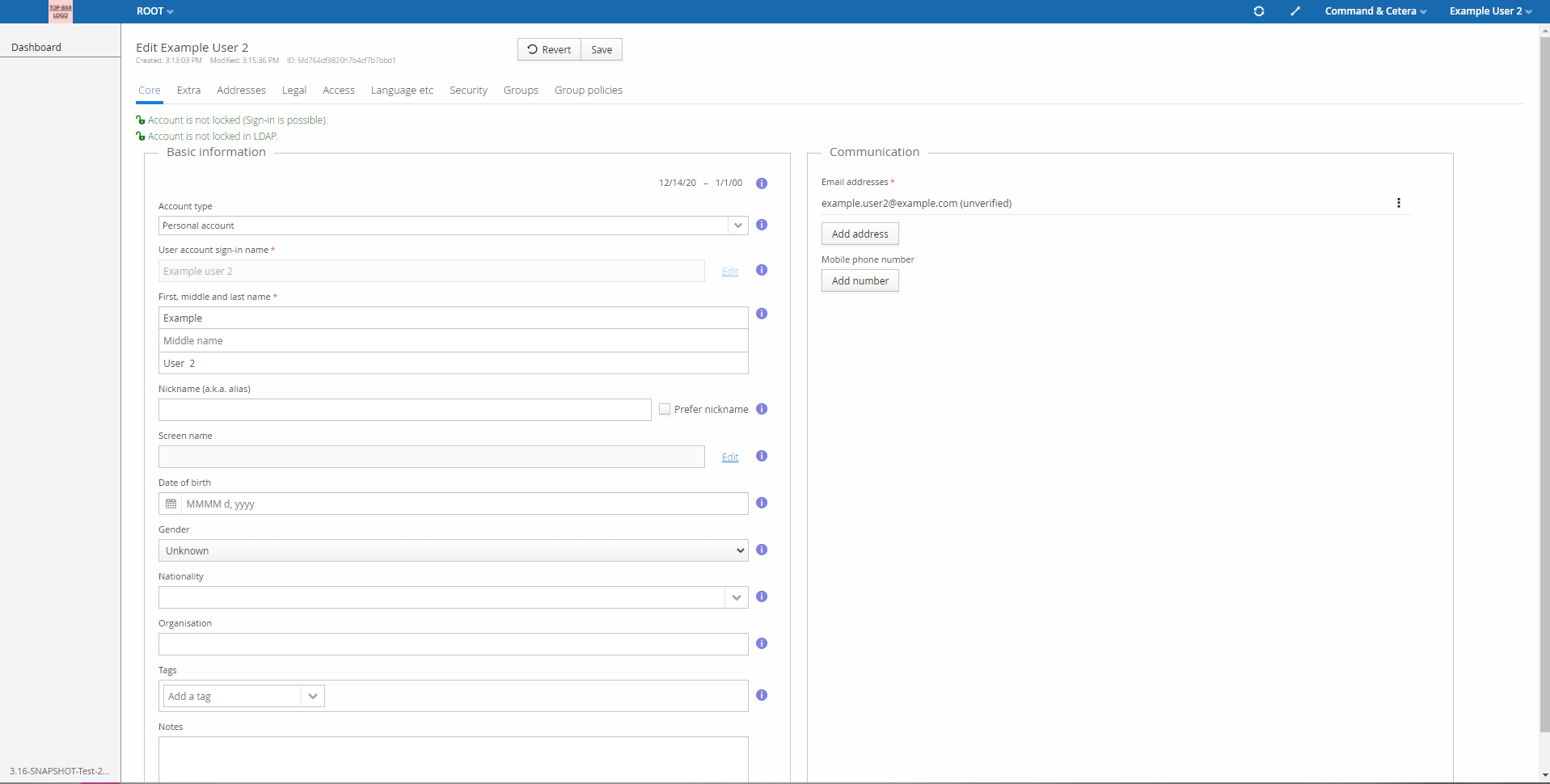The image size is (1550, 784).
Task: Click info icon next to Tags
Action: (761, 695)
